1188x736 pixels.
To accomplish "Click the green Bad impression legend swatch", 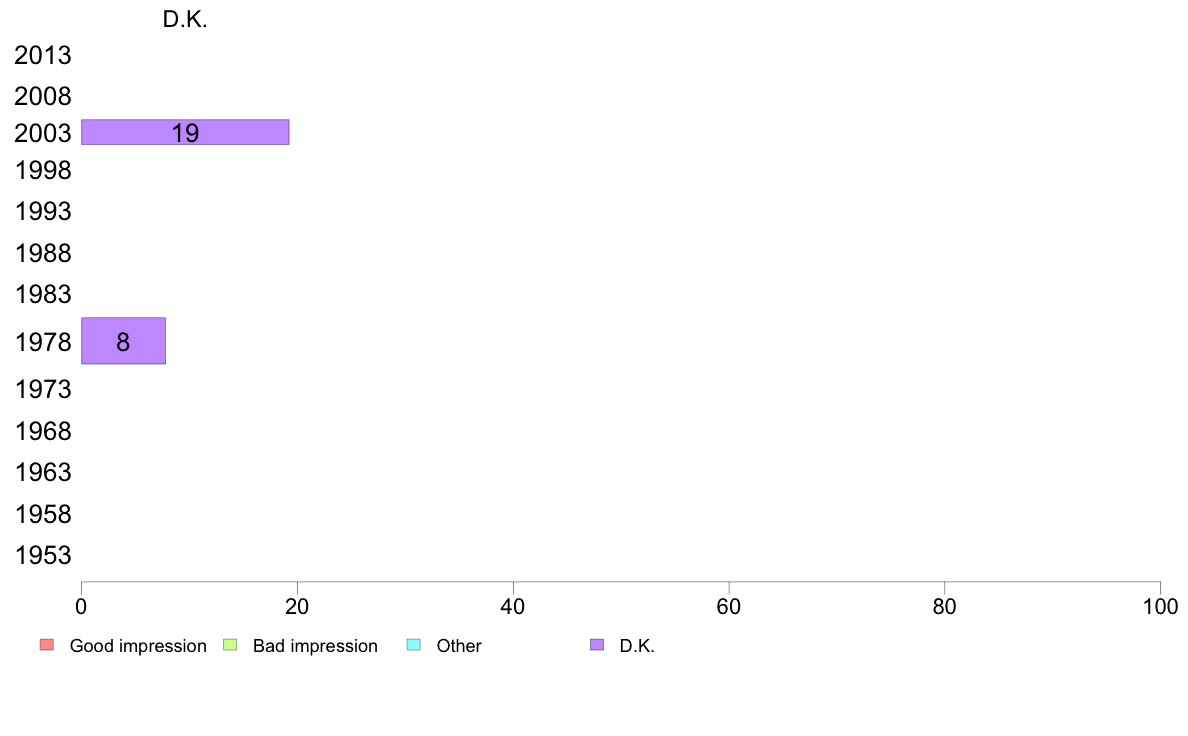I will [230, 645].
